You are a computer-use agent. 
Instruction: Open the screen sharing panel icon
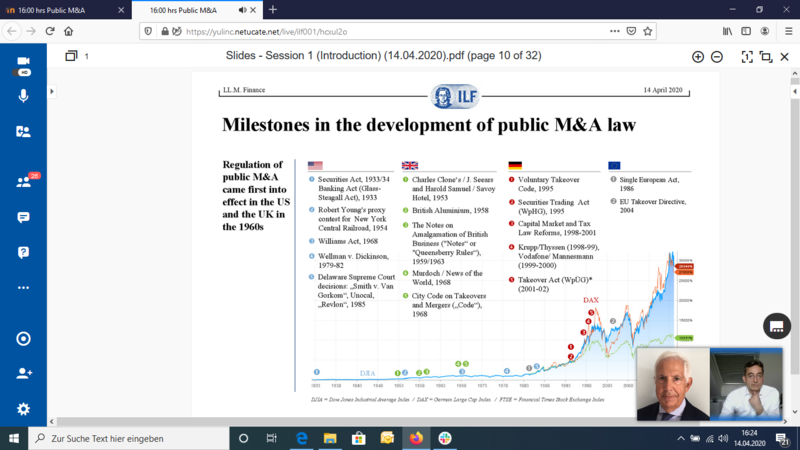tap(23, 132)
